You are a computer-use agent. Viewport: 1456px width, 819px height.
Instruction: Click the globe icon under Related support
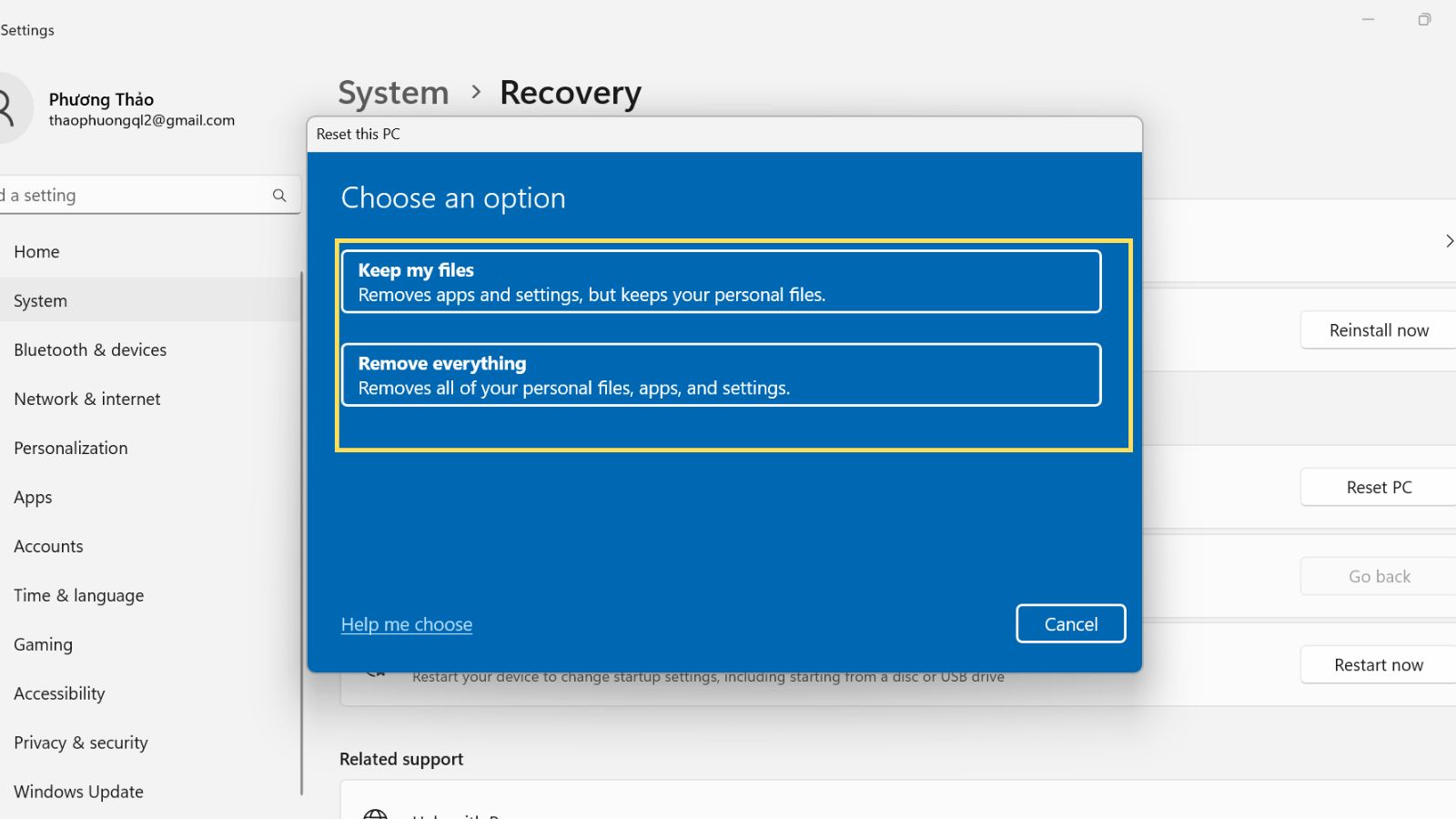coord(374,813)
